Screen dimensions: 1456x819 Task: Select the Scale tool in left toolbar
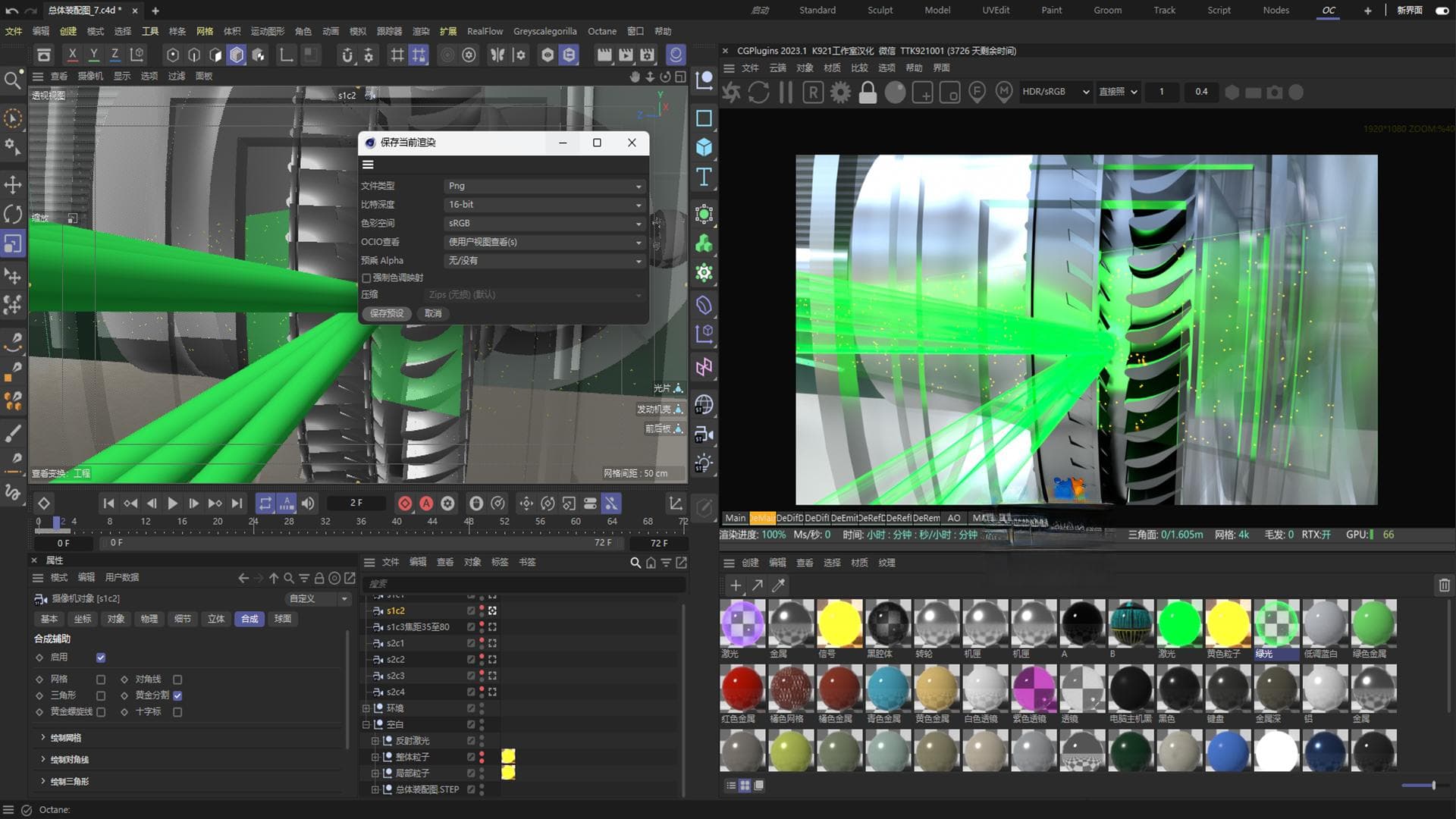(13, 243)
